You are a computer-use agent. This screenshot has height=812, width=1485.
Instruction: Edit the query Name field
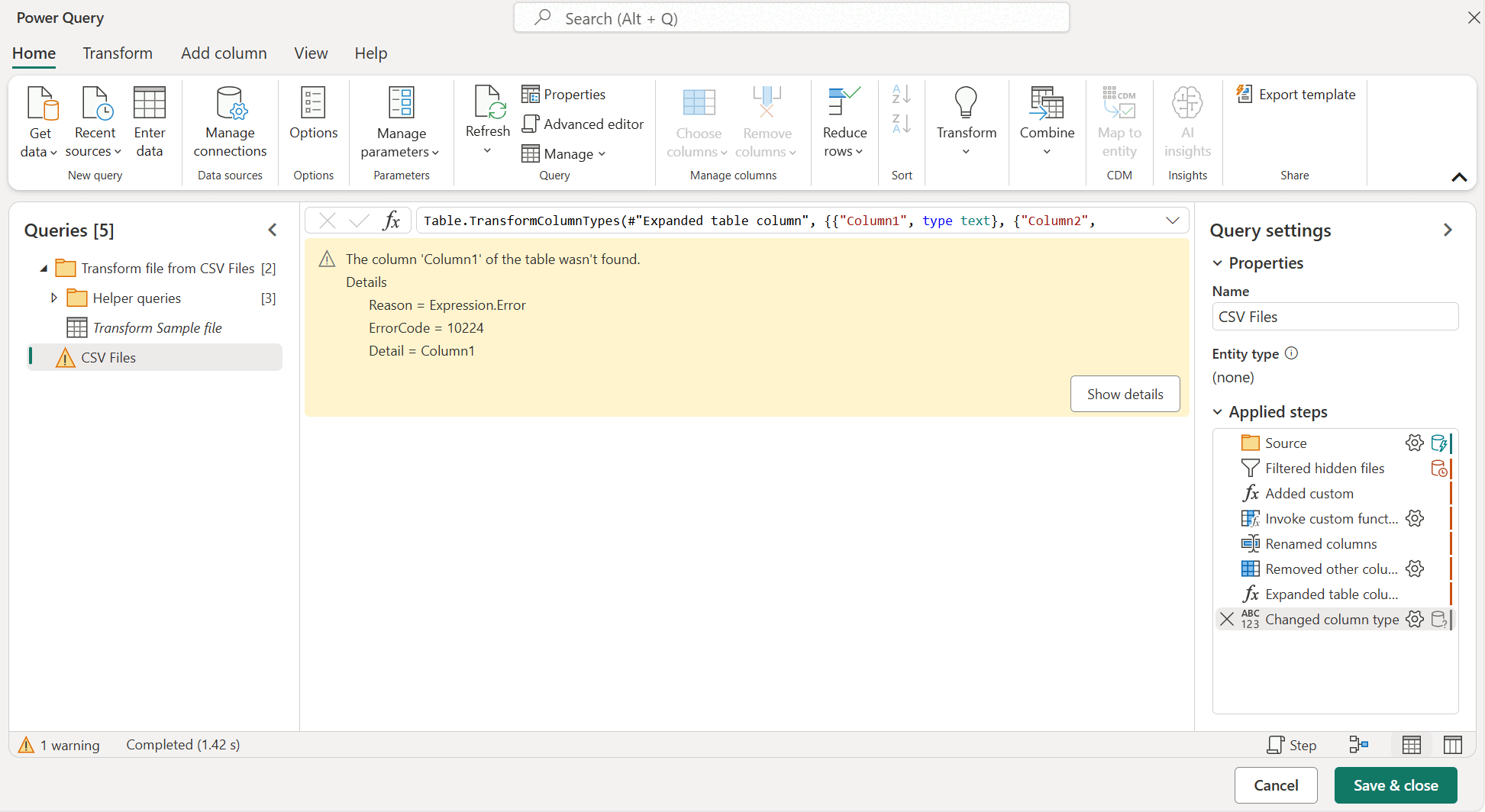point(1335,317)
